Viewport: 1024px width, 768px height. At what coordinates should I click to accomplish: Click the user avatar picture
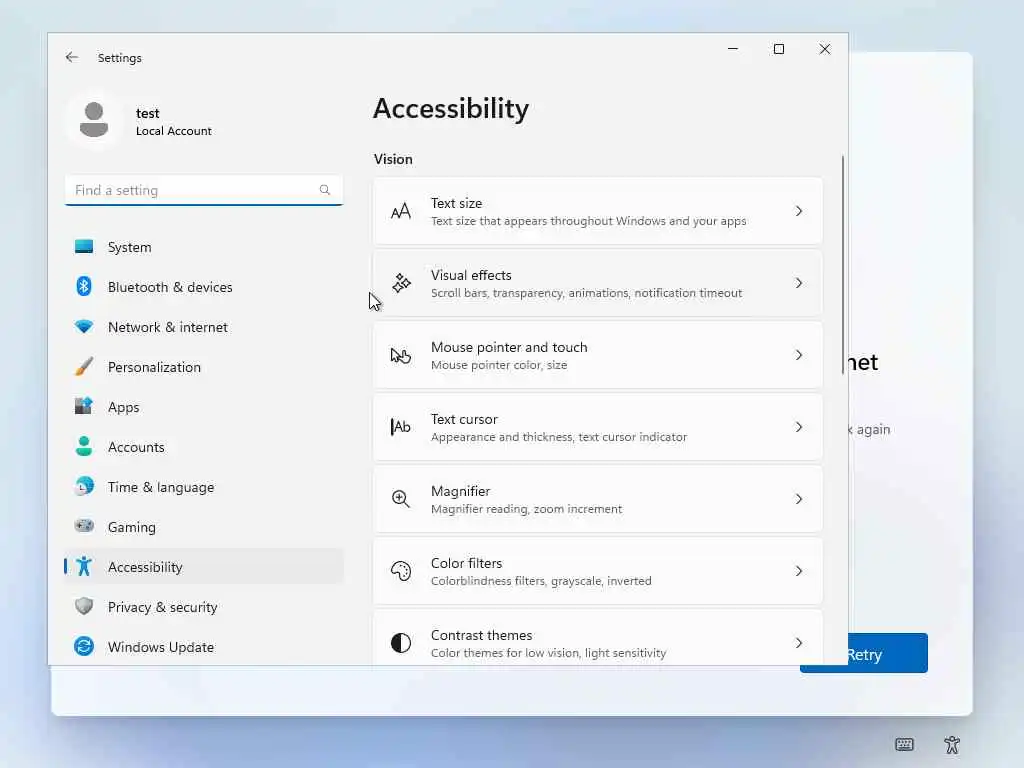click(94, 121)
